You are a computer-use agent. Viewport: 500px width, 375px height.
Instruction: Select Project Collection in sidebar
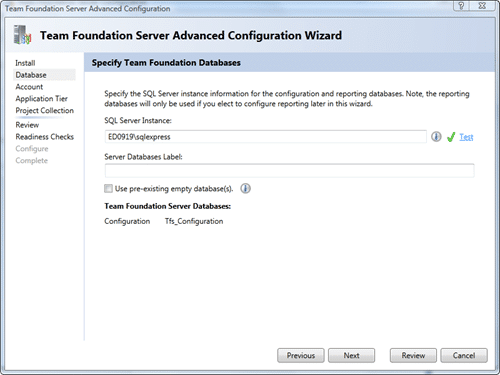(x=45, y=111)
